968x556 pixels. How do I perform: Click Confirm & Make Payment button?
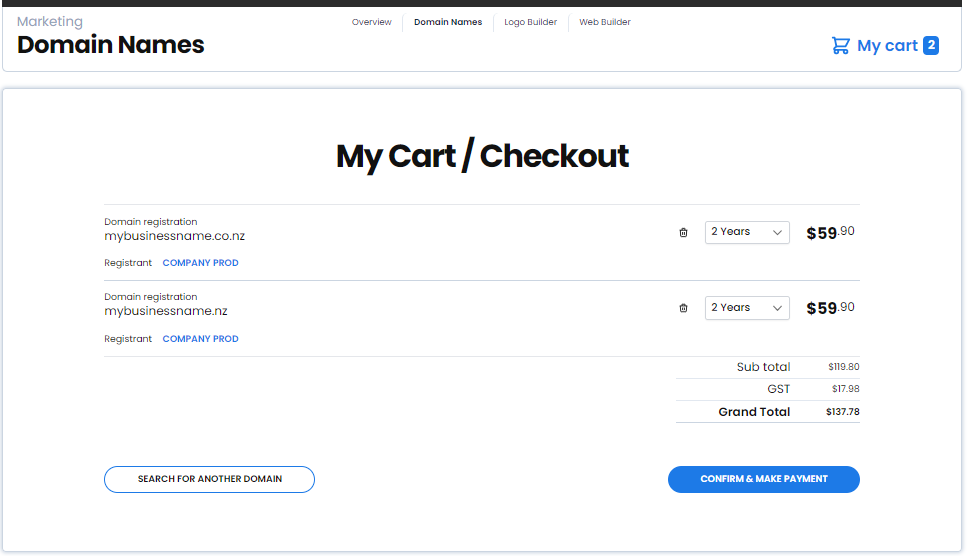click(x=764, y=479)
